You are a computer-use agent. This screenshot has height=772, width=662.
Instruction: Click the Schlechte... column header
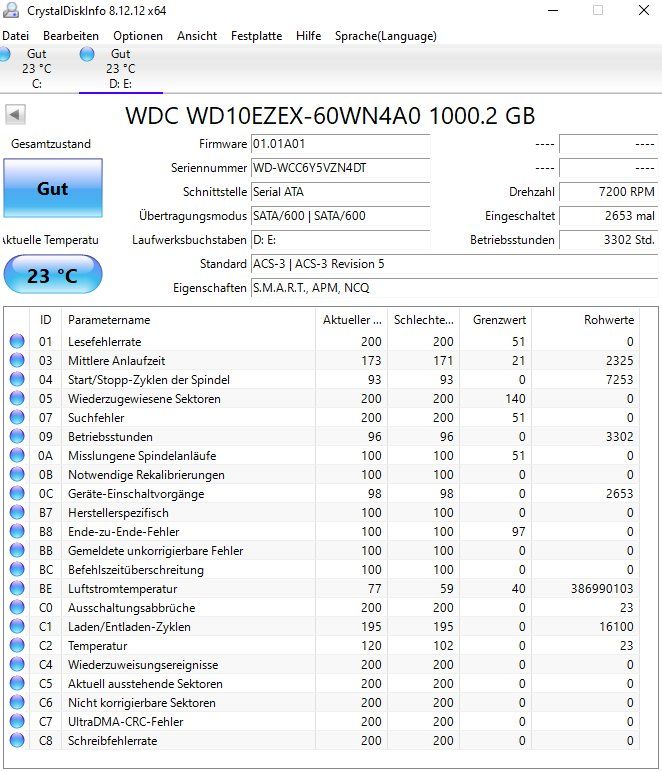click(423, 320)
